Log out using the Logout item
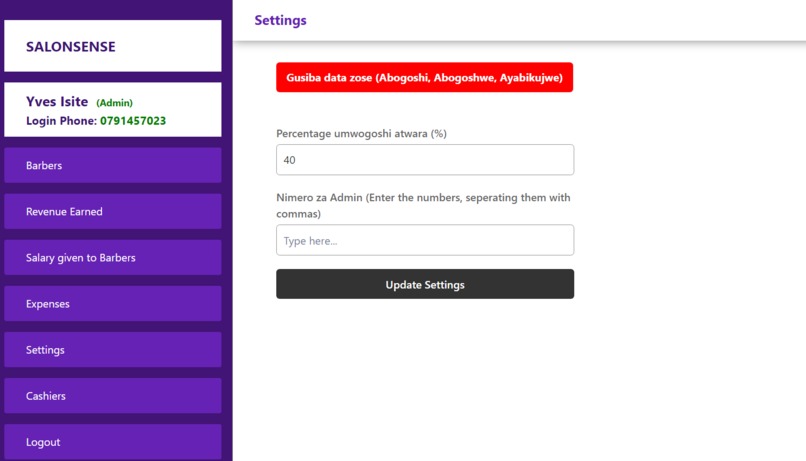Image resolution: width=806 pixels, height=461 pixels. coord(113,442)
